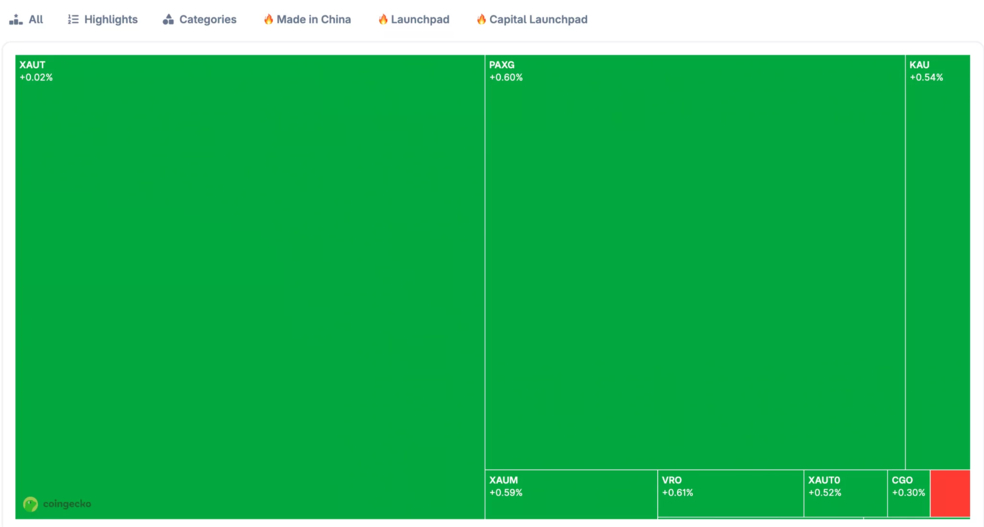Click the flame icon before Launchpad
This screenshot has height=527, width=984.
click(x=383, y=20)
